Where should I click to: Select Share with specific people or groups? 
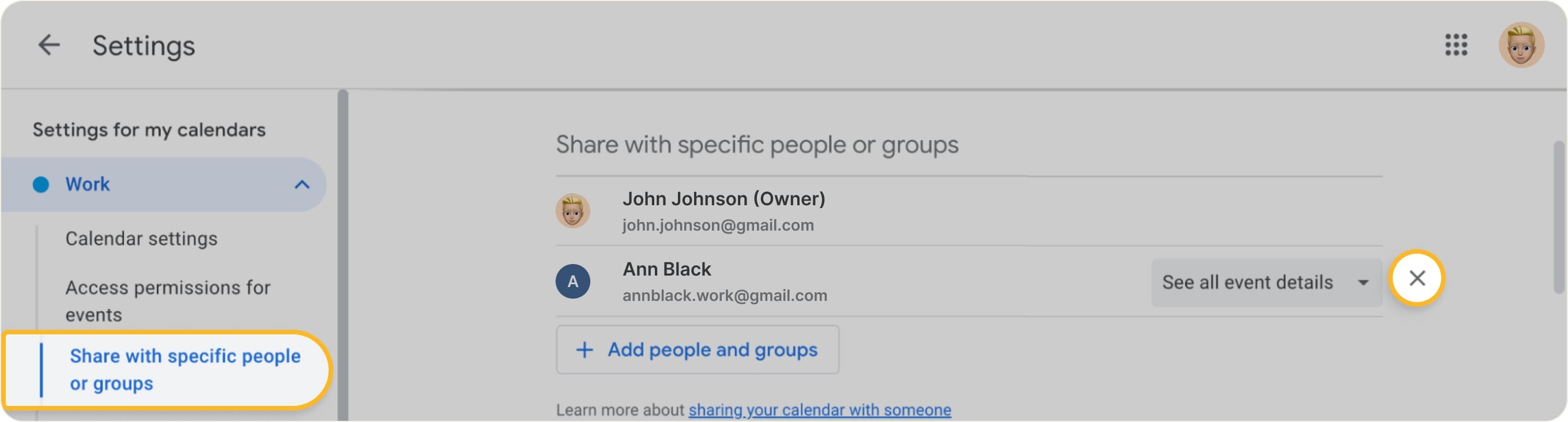click(x=184, y=369)
